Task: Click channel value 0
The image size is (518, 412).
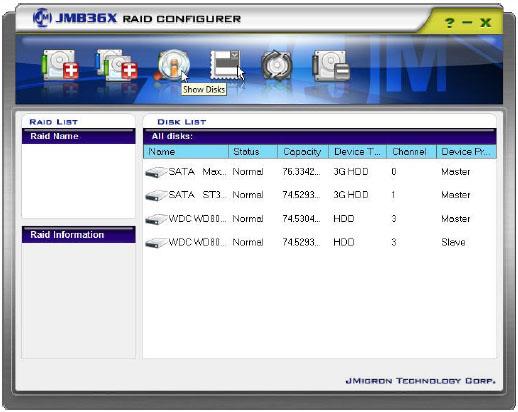Action: 394,172
